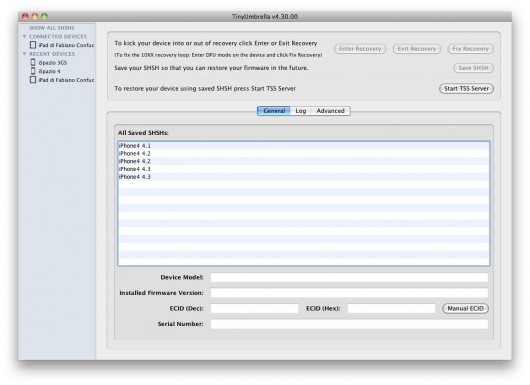Click the ECID (Hex) field
530x385 pixels.
pyautogui.click(x=391, y=308)
